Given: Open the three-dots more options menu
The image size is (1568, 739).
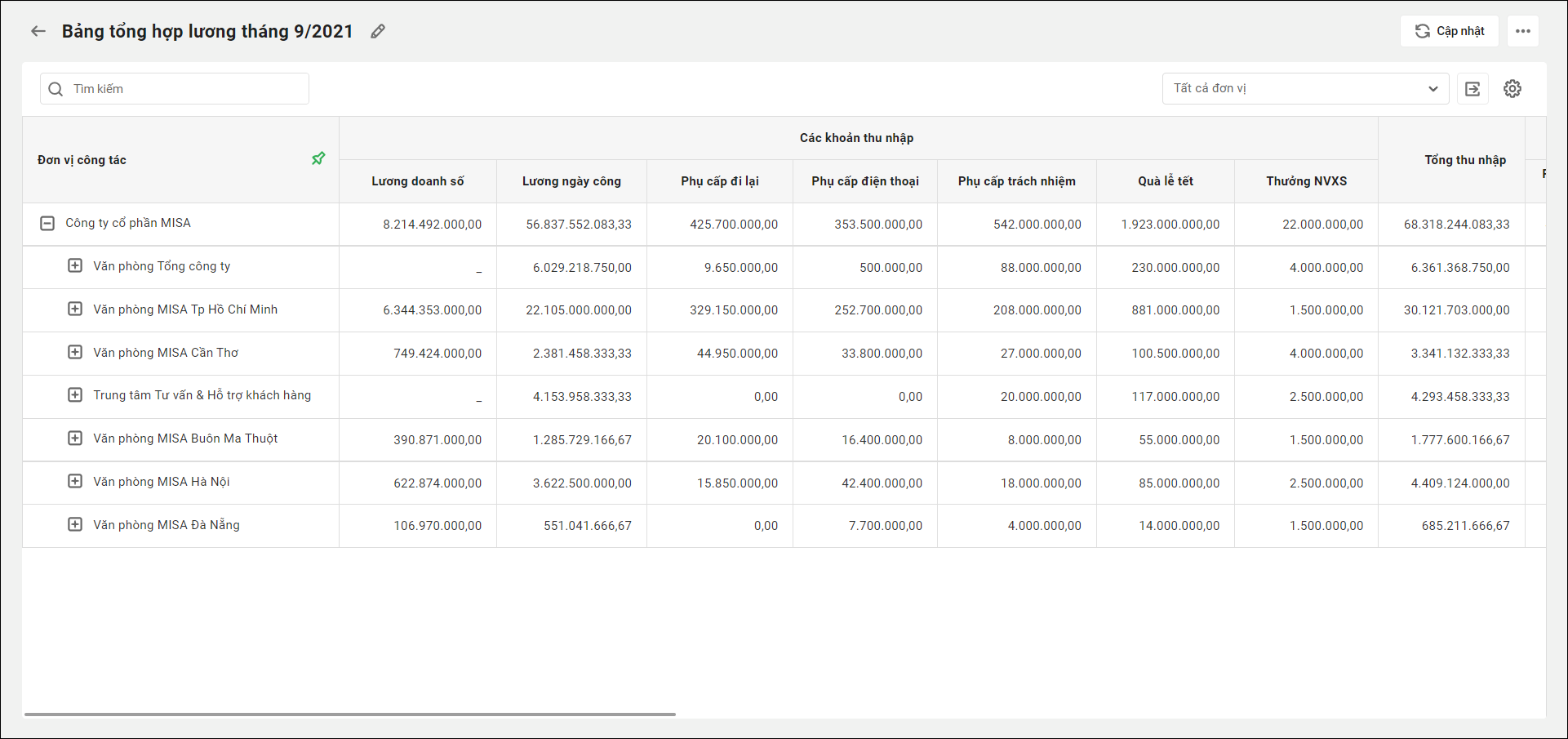Looking at the screenshot, I should pyautogui.click(x=1522, y=31).
